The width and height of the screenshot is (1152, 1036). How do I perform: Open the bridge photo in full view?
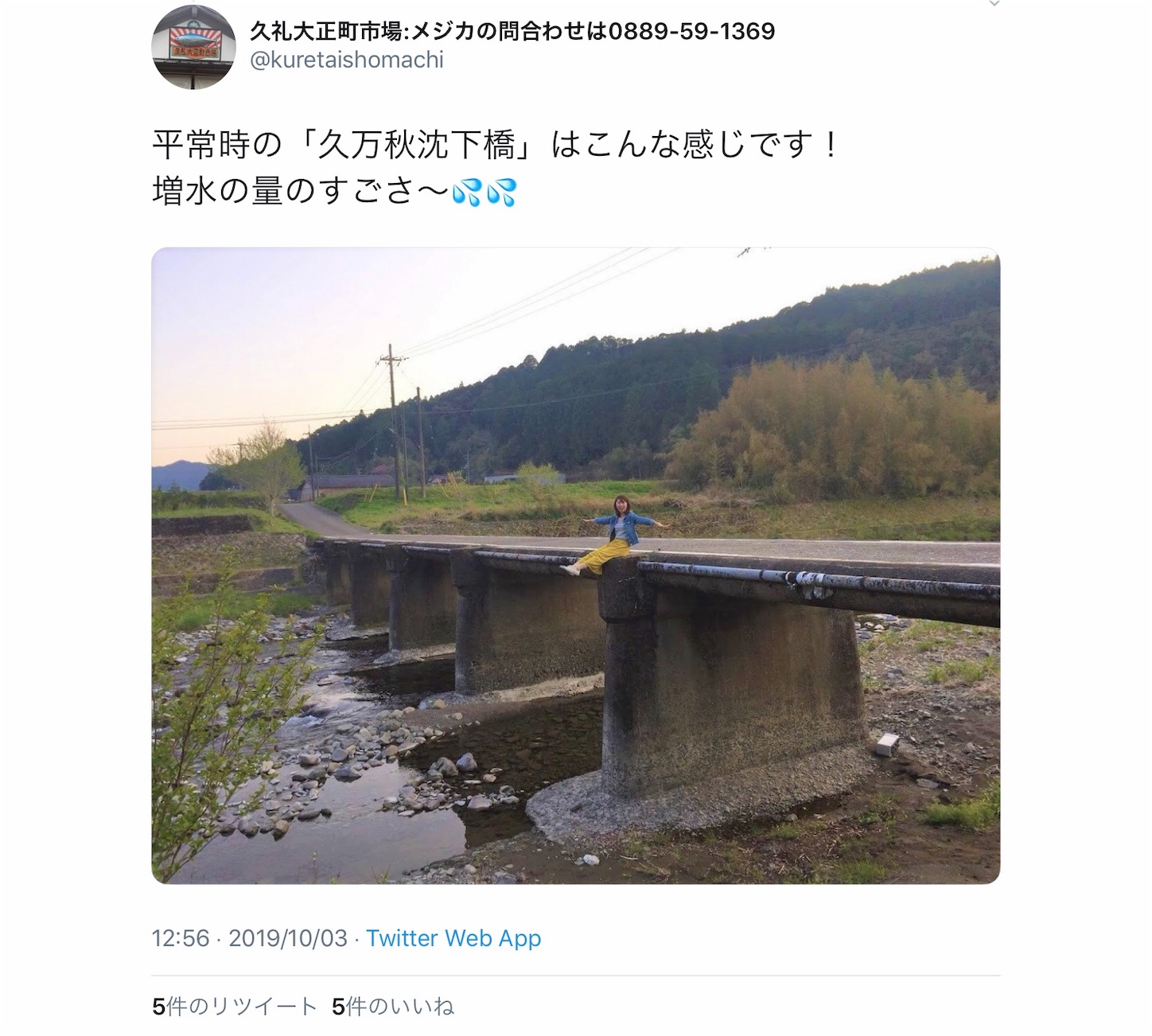[x=576, y=566]
